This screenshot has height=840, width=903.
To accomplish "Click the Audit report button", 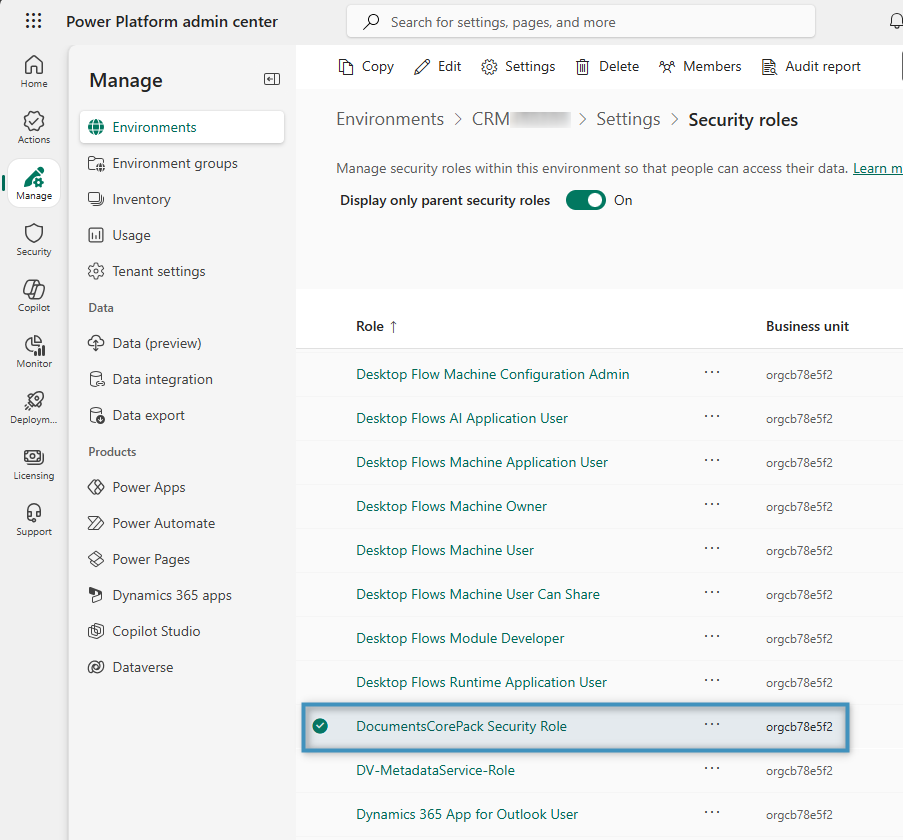I will pyautogui.click(x=811, y=66).
